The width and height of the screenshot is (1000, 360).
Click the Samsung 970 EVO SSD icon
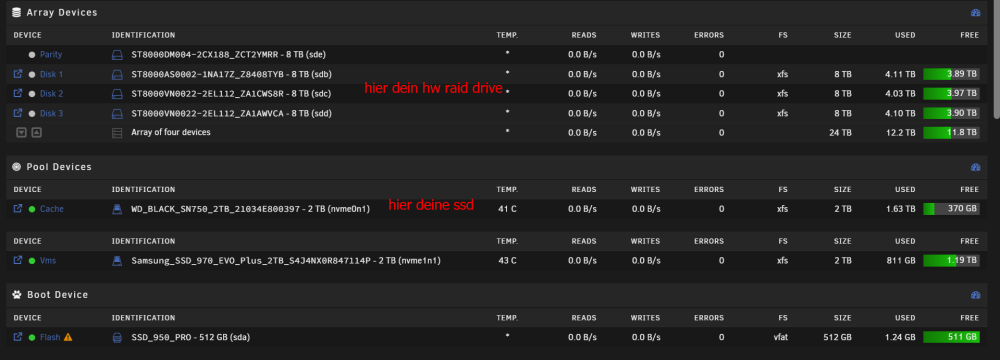point(117,260)
